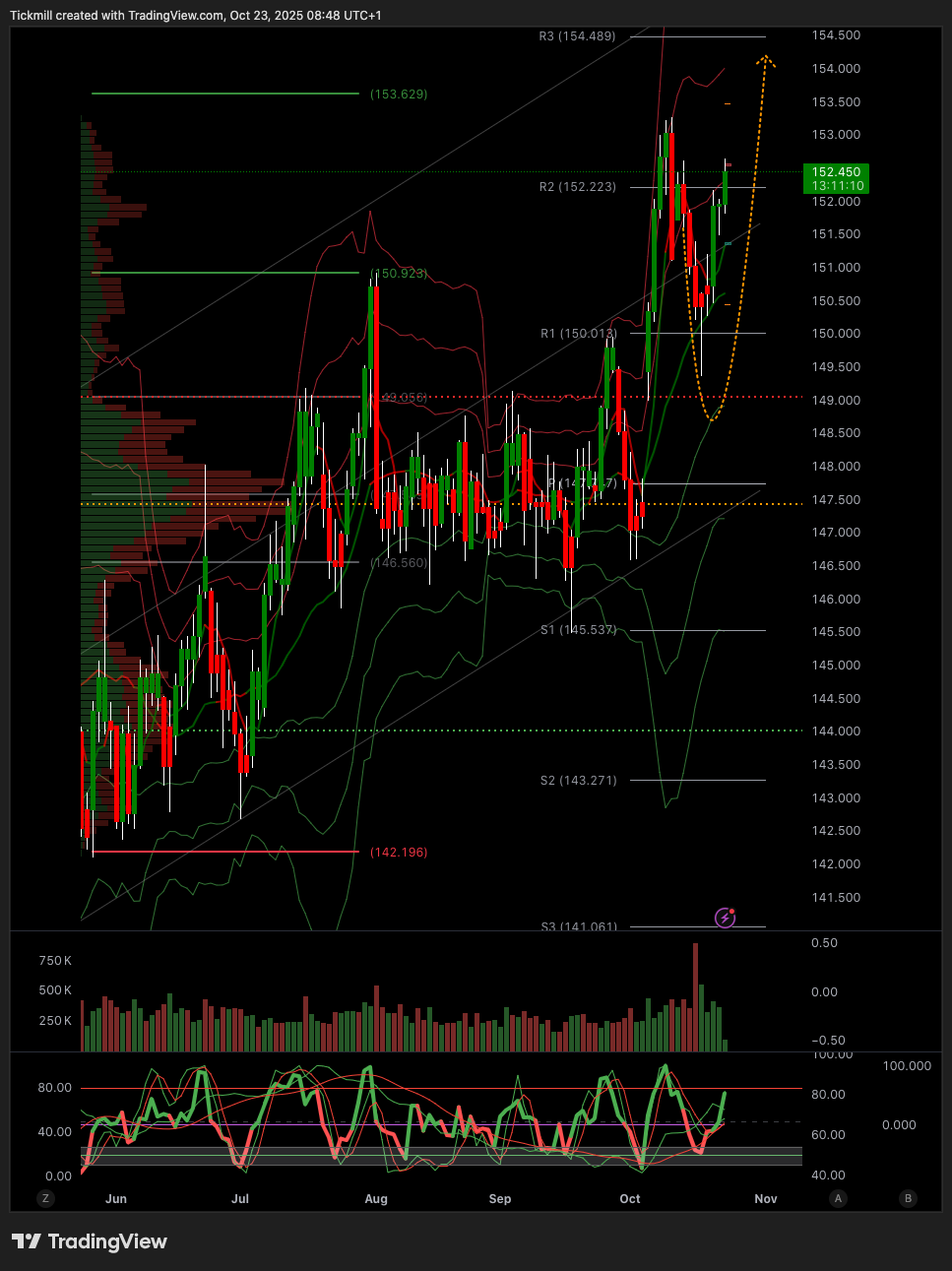Select the (146.560) gray level label
Viewport: 952px width, 1271px height.
point(399,563)
